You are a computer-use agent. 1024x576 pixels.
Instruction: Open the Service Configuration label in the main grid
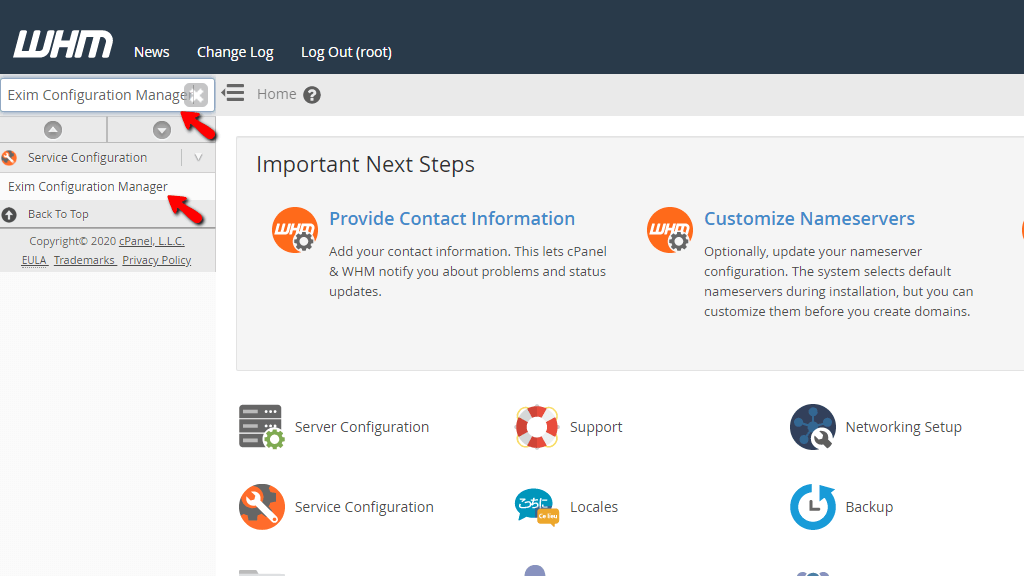click(x=364, y=507)
